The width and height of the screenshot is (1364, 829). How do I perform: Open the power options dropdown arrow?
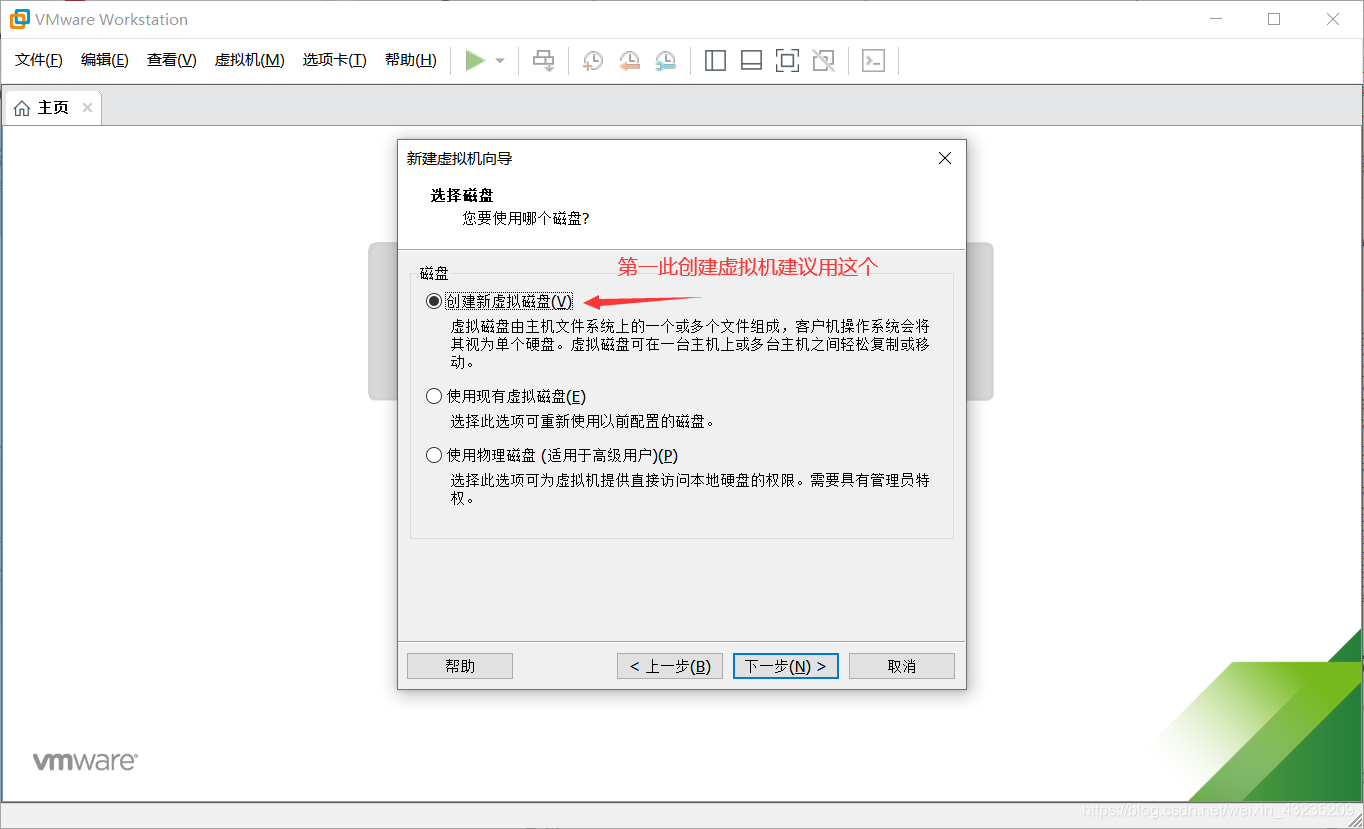coord(500,61)
